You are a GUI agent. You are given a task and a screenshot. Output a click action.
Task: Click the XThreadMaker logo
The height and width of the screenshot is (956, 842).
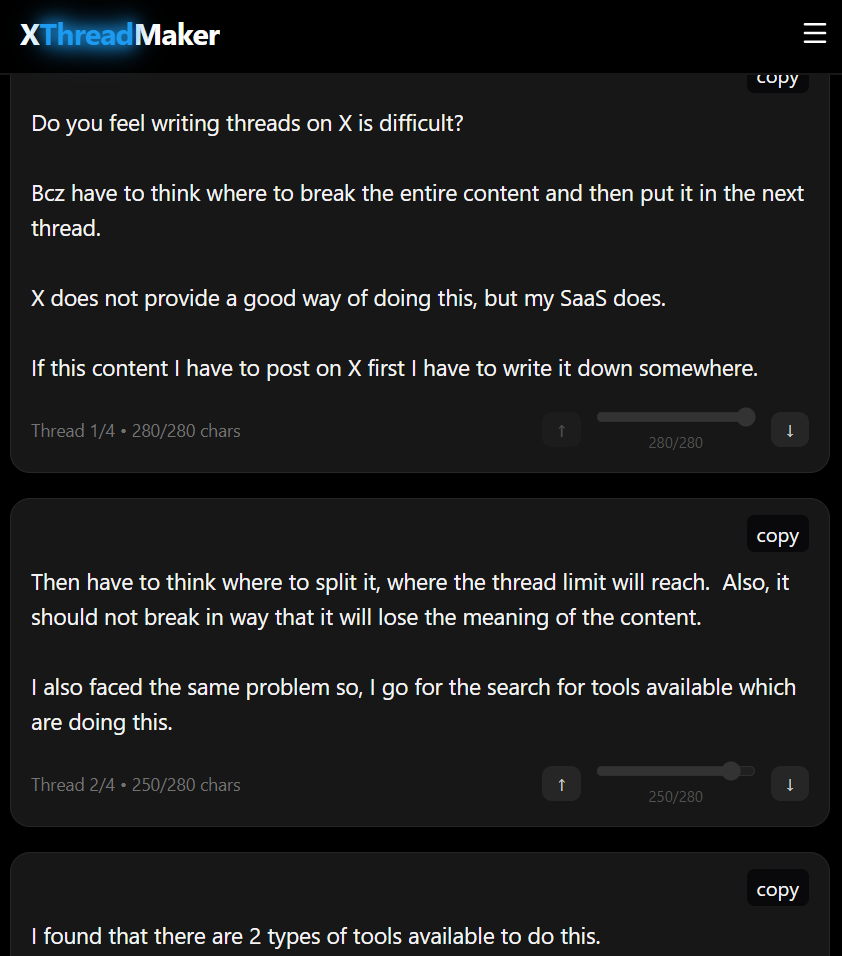(x=120, y=33)
